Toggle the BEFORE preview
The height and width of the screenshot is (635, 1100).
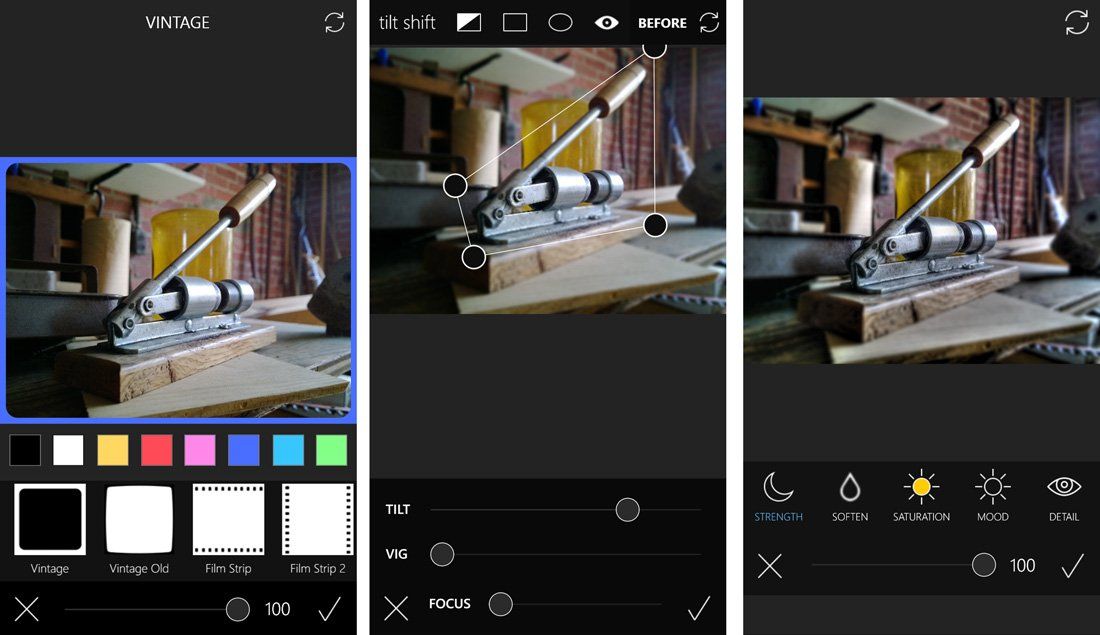coord(661,21)
